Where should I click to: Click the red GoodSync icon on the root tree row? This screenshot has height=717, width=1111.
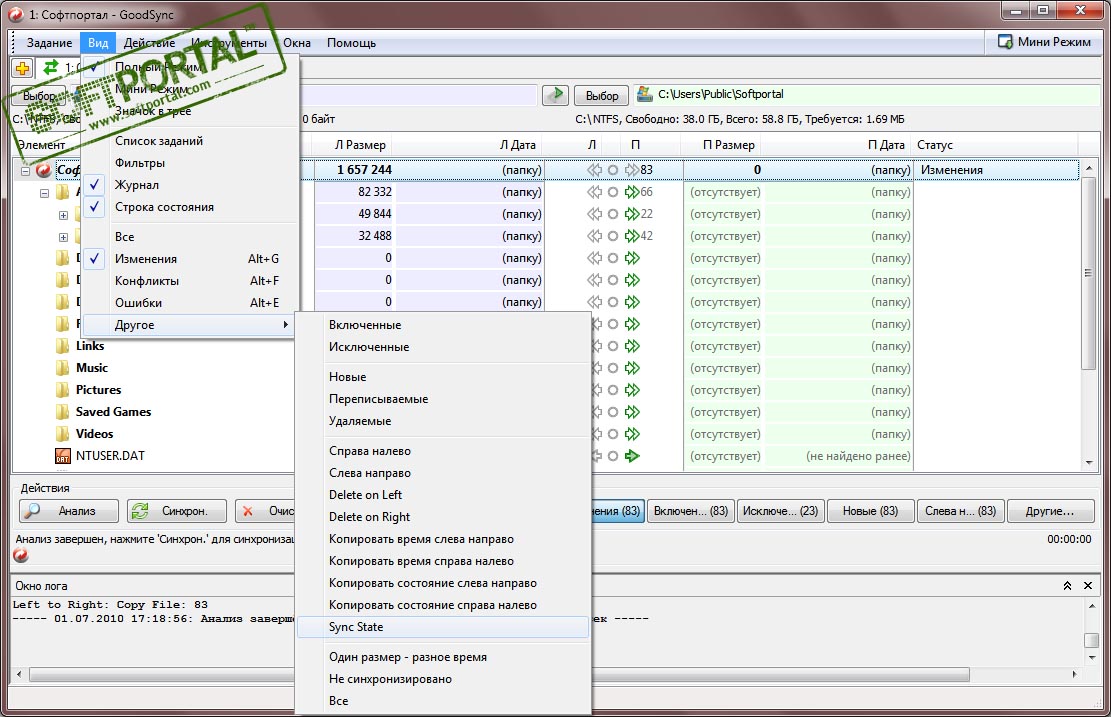point(44,170)
